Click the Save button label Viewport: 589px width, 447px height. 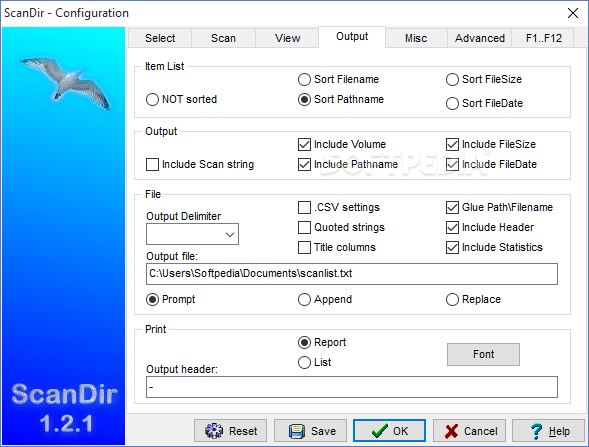tap(323, 431)
